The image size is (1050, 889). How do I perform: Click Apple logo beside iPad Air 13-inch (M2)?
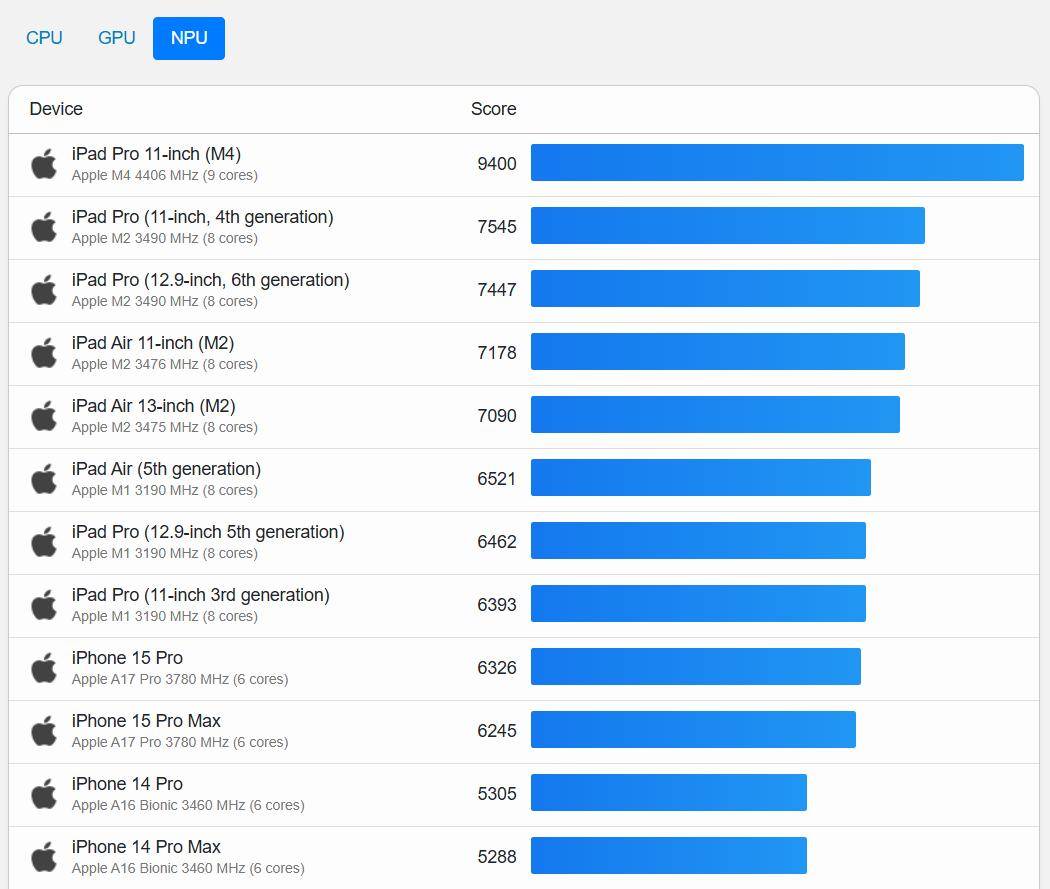(x=44, y=416)
